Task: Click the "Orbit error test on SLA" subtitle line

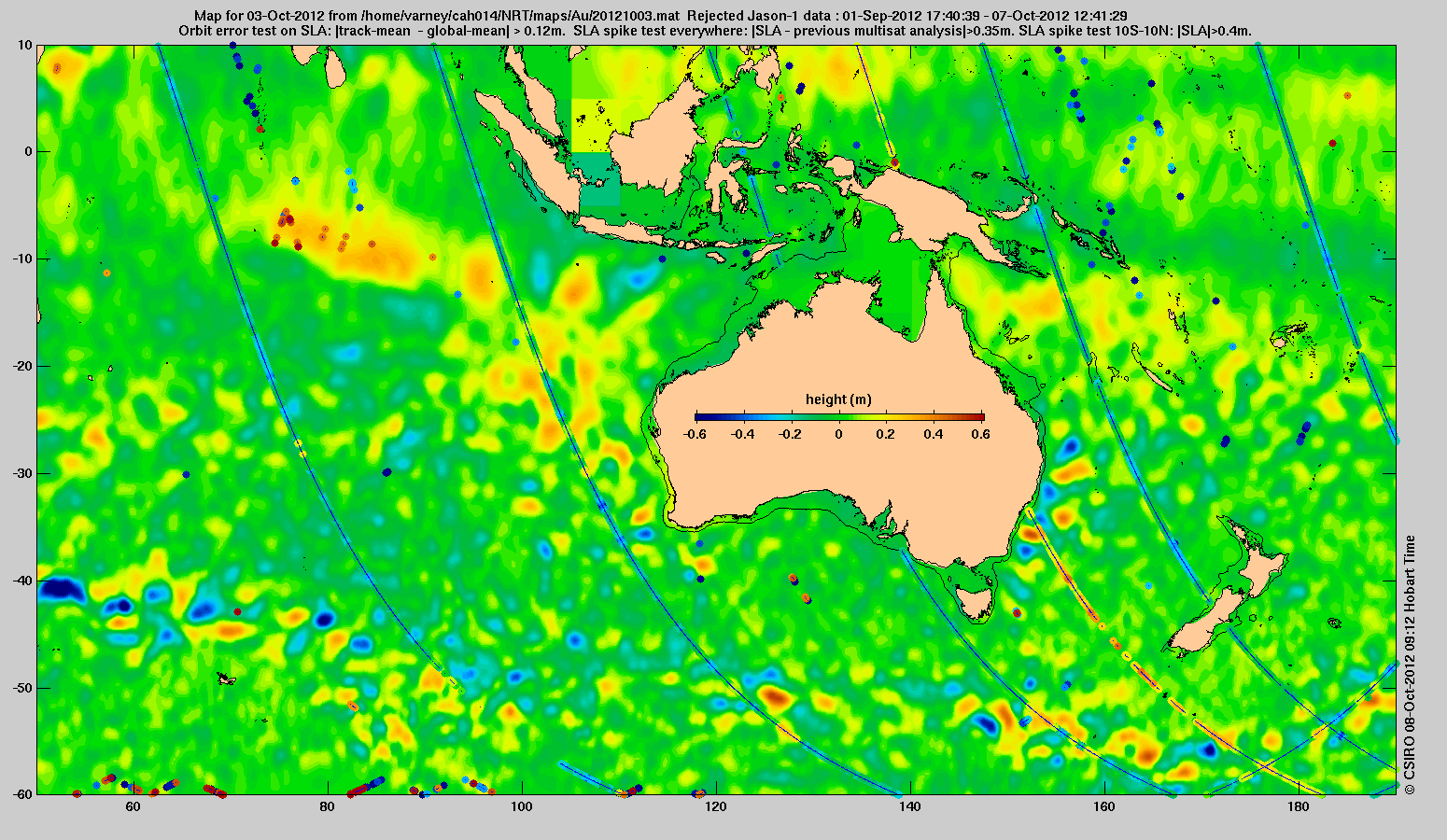Action: [x=714, y=31]
